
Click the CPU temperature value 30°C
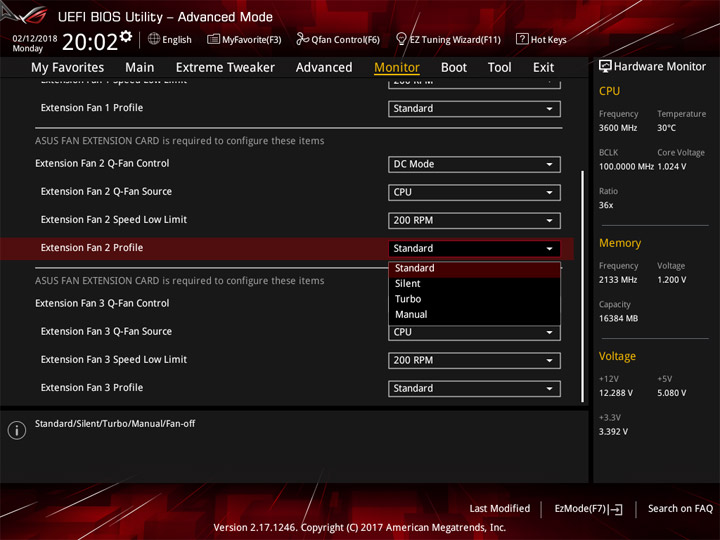click(666, 128)
